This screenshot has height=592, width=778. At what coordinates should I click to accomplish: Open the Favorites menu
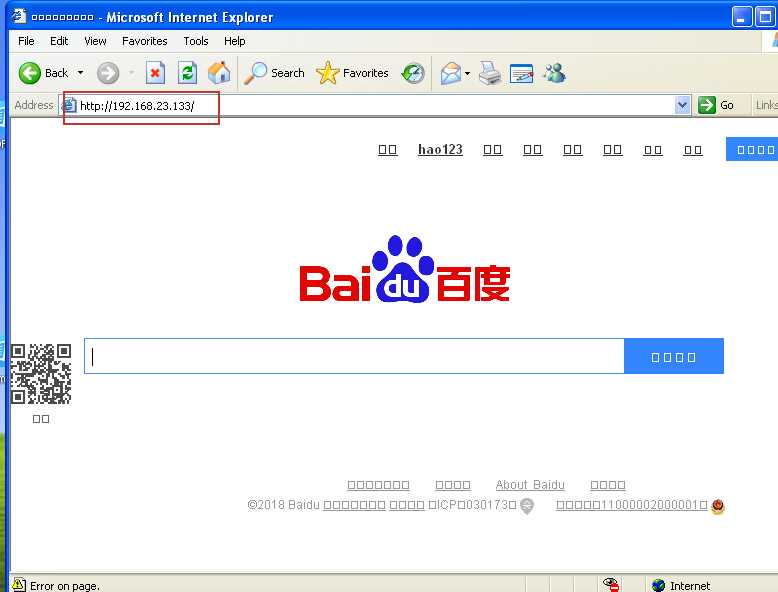(144, 41)
